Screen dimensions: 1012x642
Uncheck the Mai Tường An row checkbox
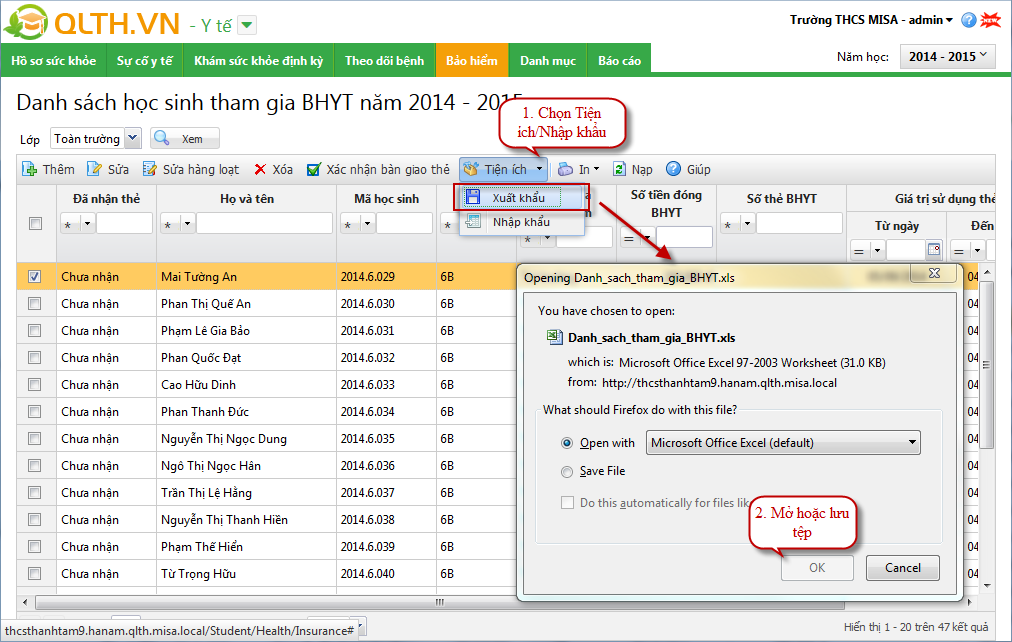tap(35, 277)
